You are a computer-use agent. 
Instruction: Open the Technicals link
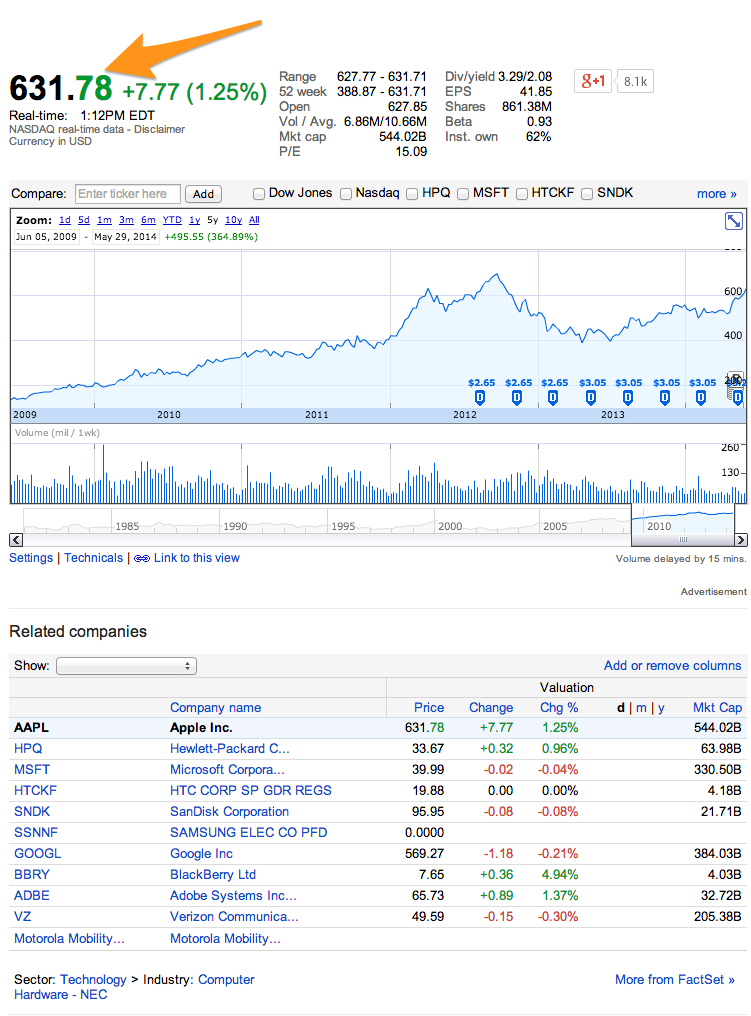click(x=93, y=558)
